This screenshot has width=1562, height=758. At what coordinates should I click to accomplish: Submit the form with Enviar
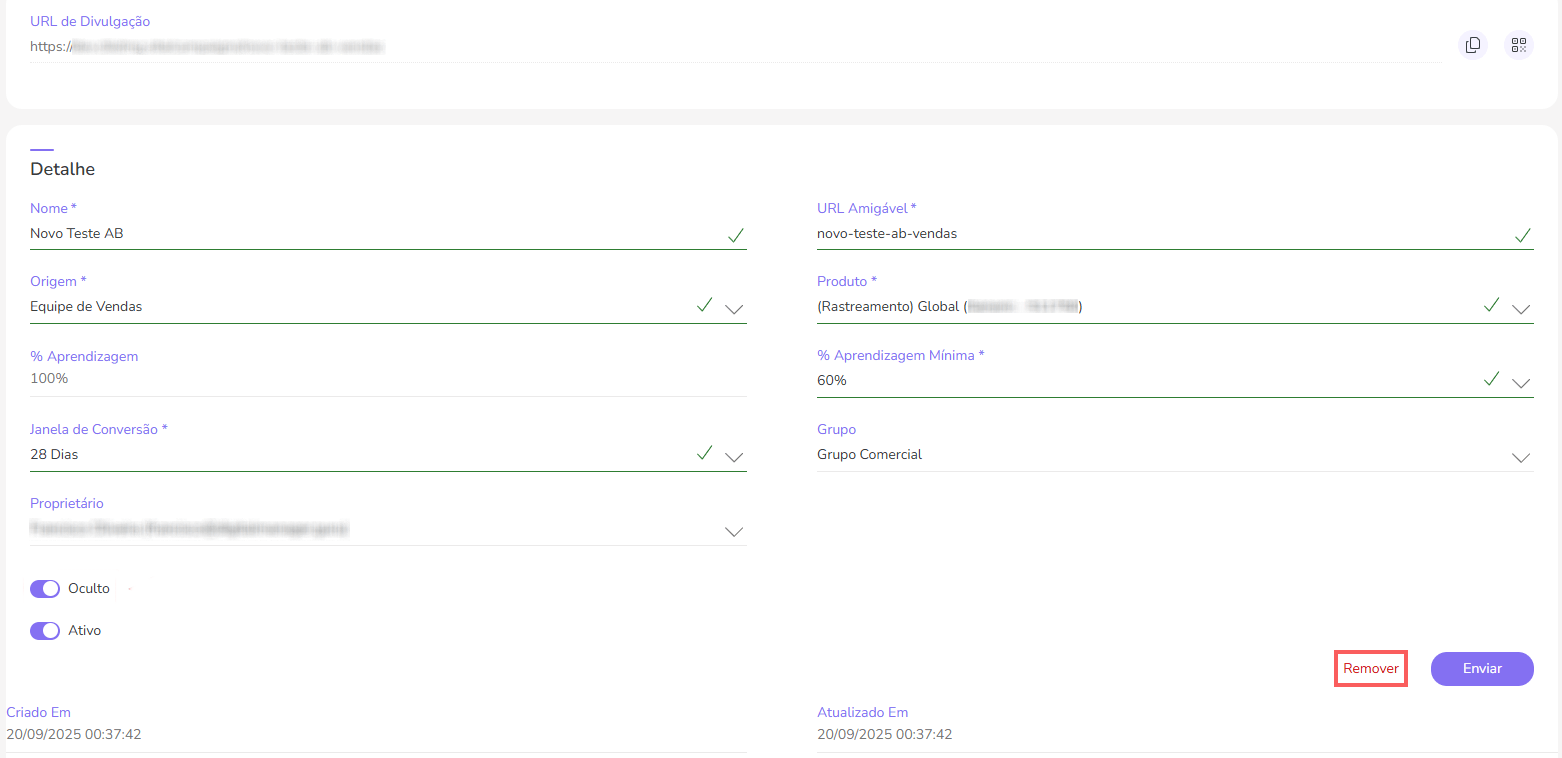tap(1481, 669)
